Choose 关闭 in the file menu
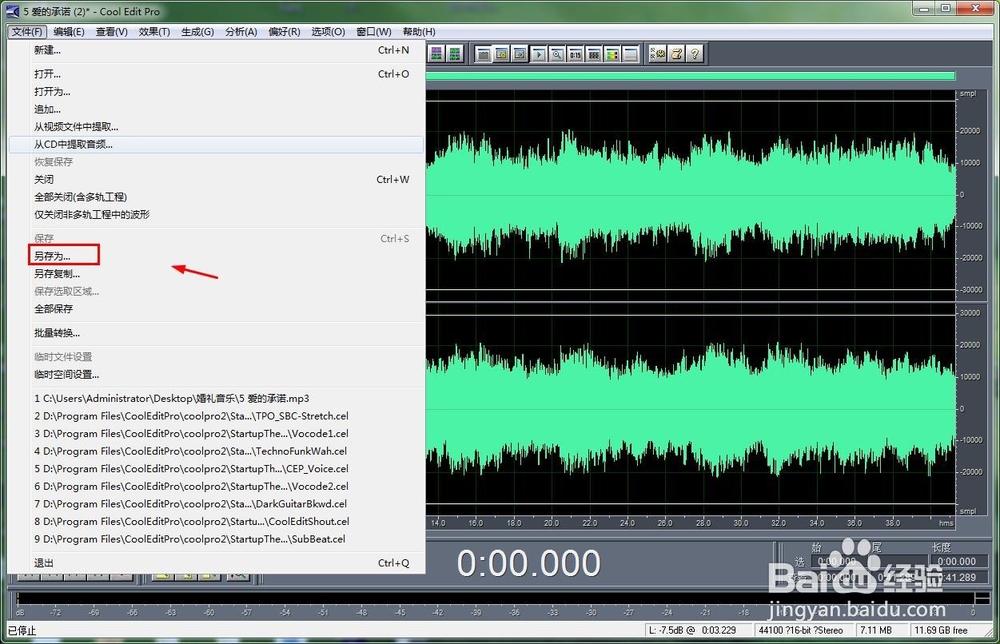 [x=217, y=180]
